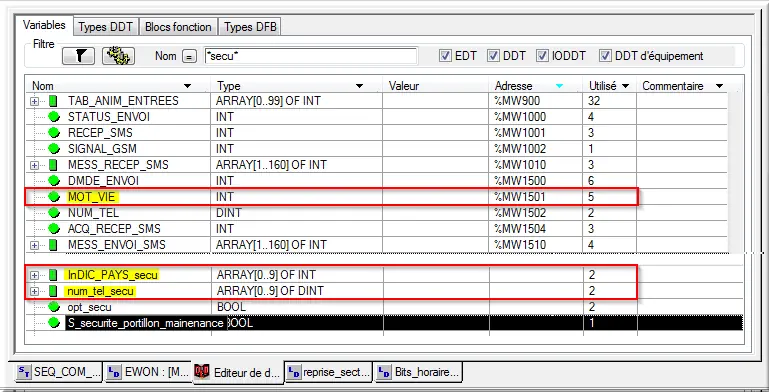Click the filter settings gears button
This screenshot has height=392, width=769.
[x=118, y=56]
